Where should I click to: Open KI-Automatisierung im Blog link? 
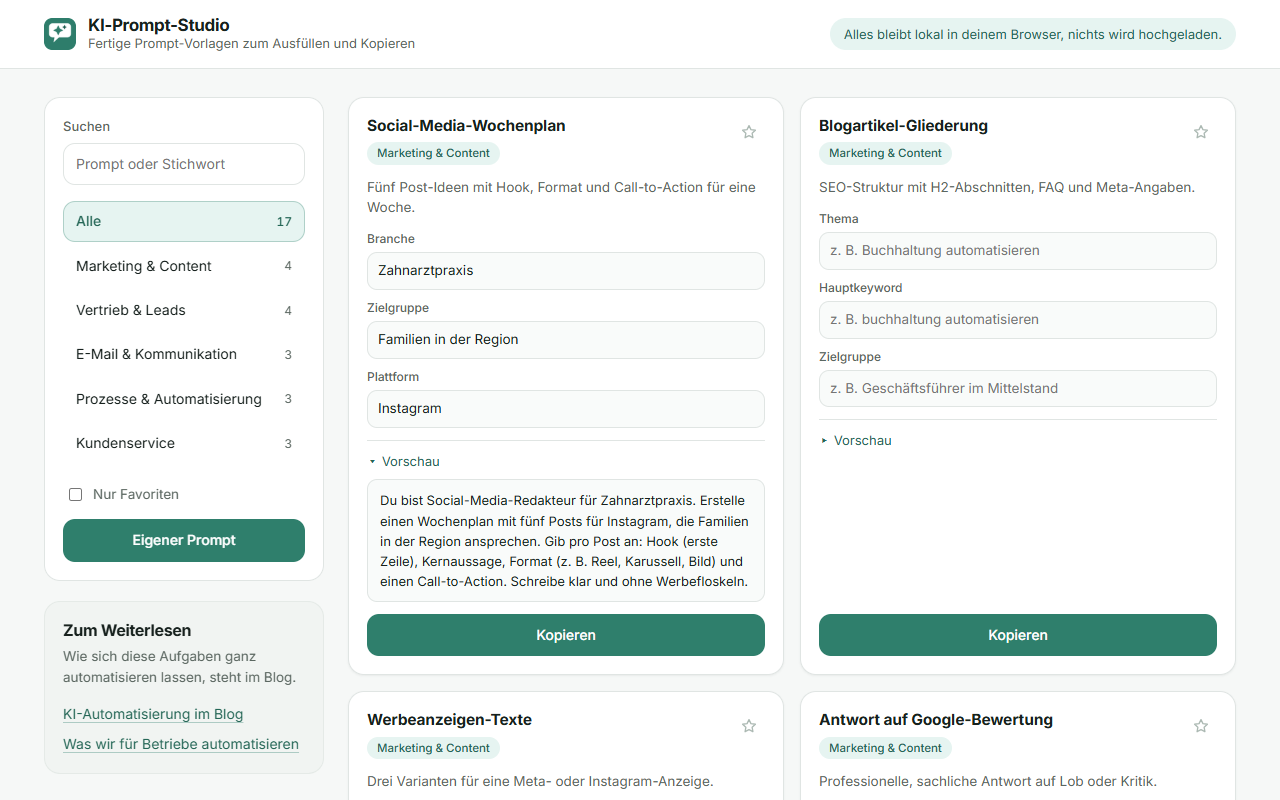pos(153,714)
